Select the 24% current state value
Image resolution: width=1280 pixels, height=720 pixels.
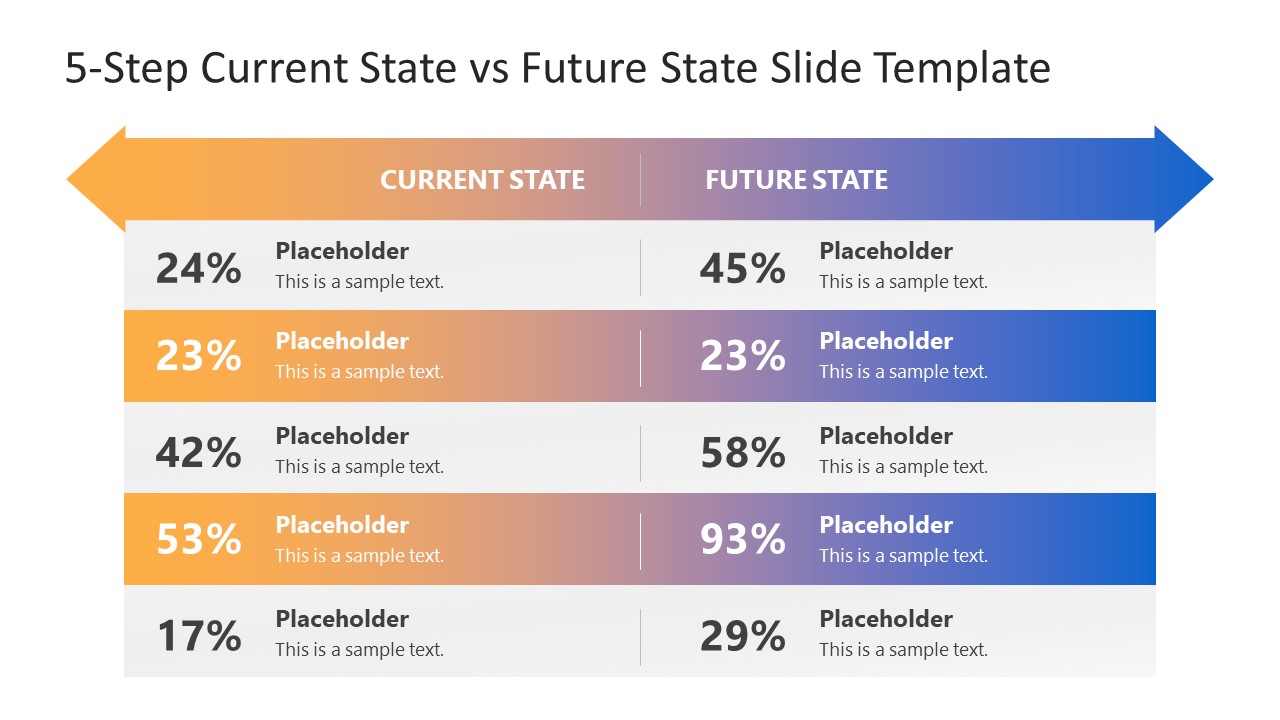coord(198,268)
